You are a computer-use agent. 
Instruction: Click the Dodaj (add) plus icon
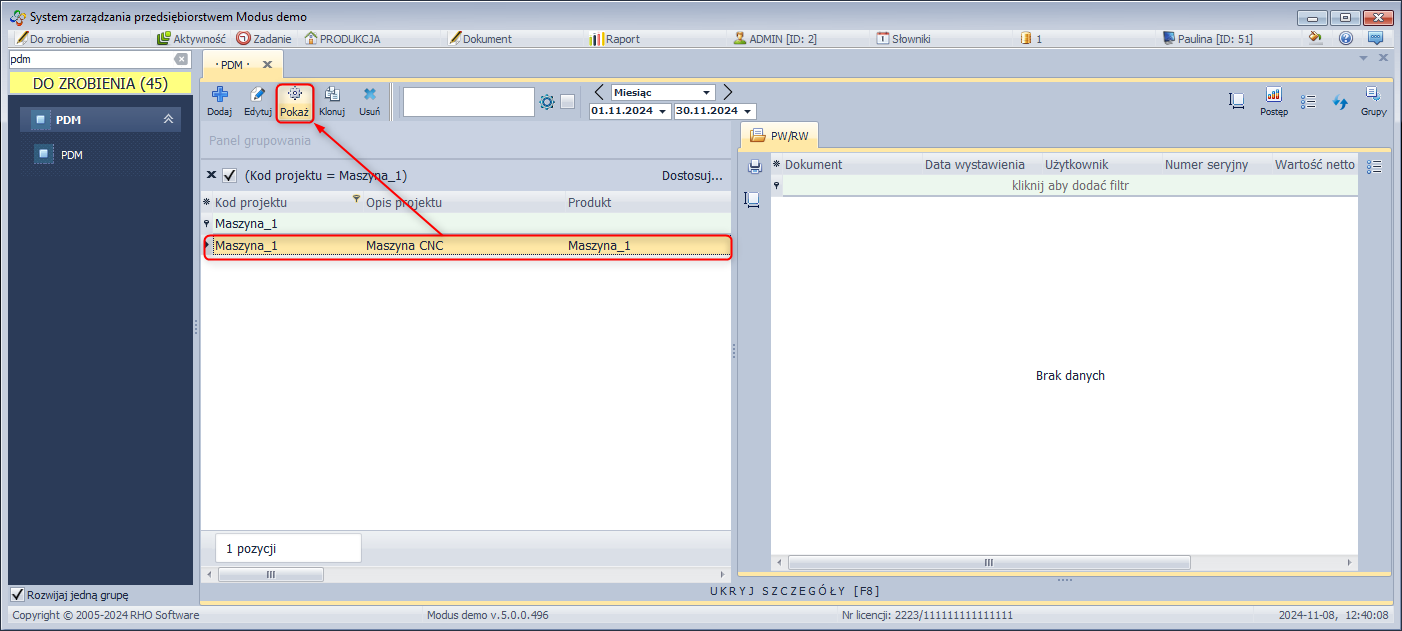(219, 95)
